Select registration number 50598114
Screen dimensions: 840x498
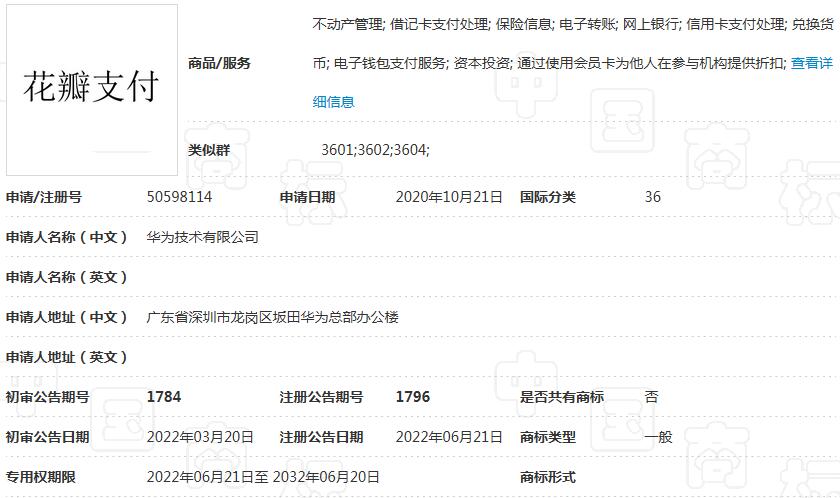tap(179, 197)
